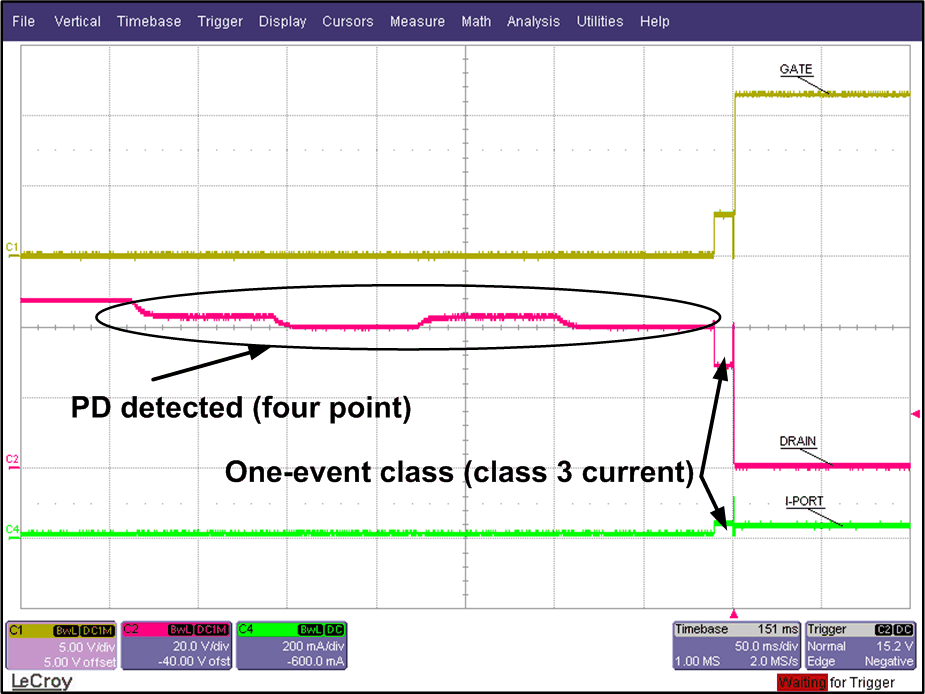Open the Display menu
The height and width of the screenshot is (694, 925).
point(282,21)
